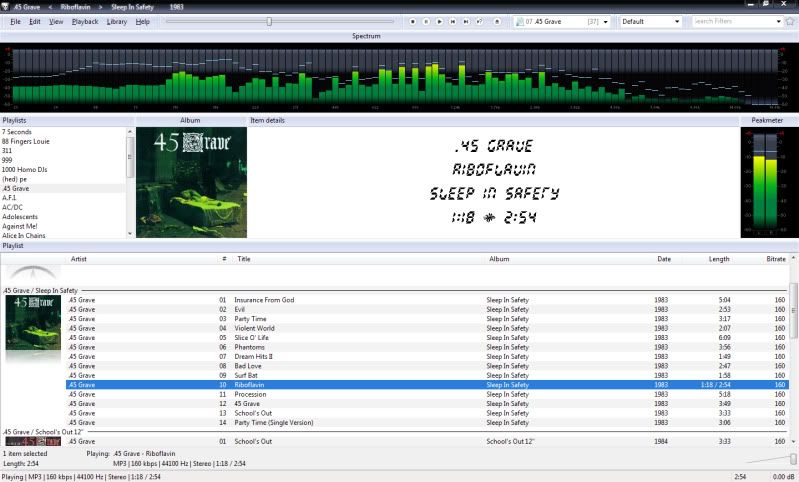Click the playlists list scroll-up arrow
The height and width of the screenshot is (482, 799).
[x=130, y=131]
